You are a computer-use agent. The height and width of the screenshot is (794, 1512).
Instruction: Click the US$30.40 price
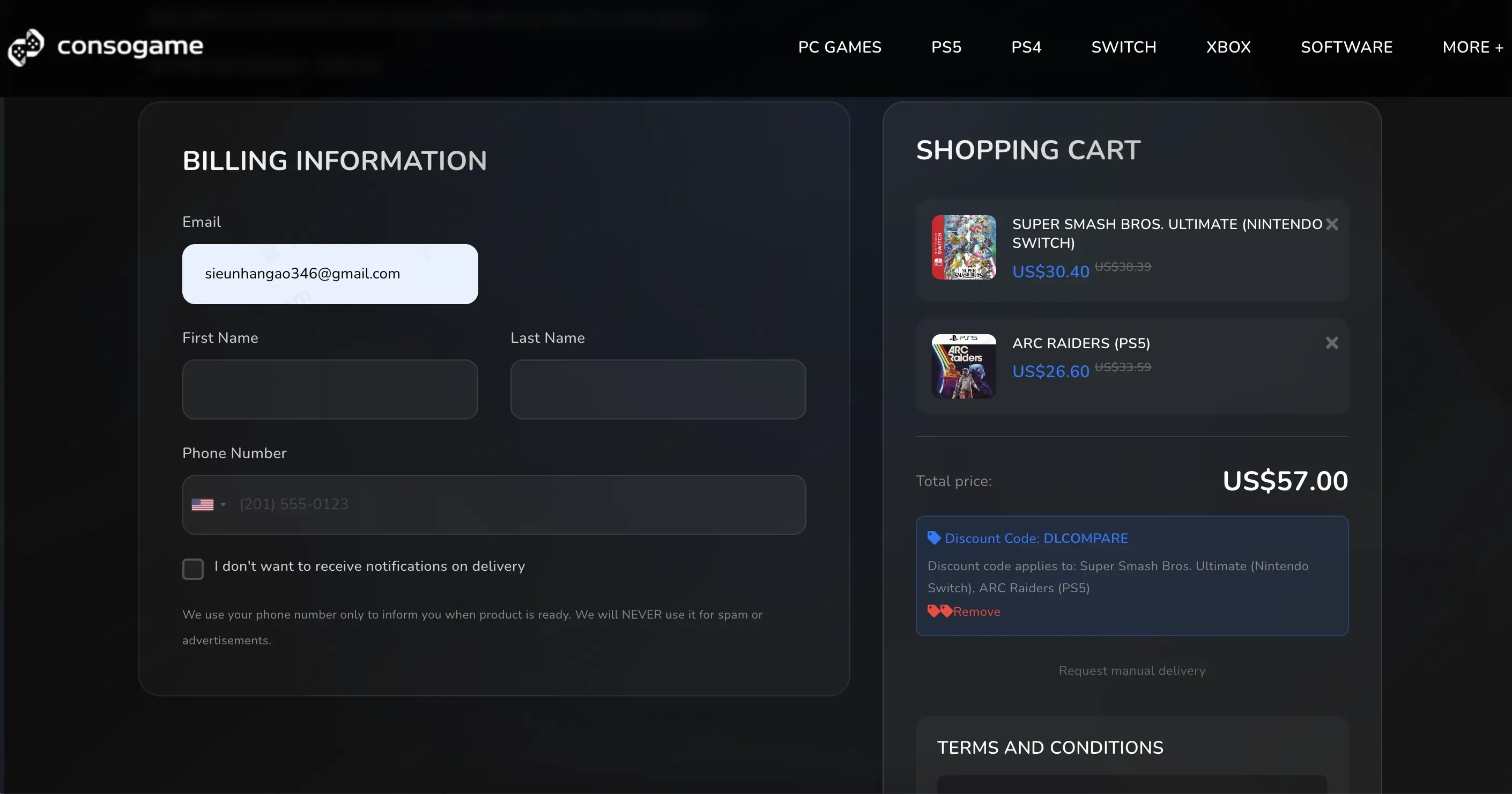click(x=1051, y=272)
